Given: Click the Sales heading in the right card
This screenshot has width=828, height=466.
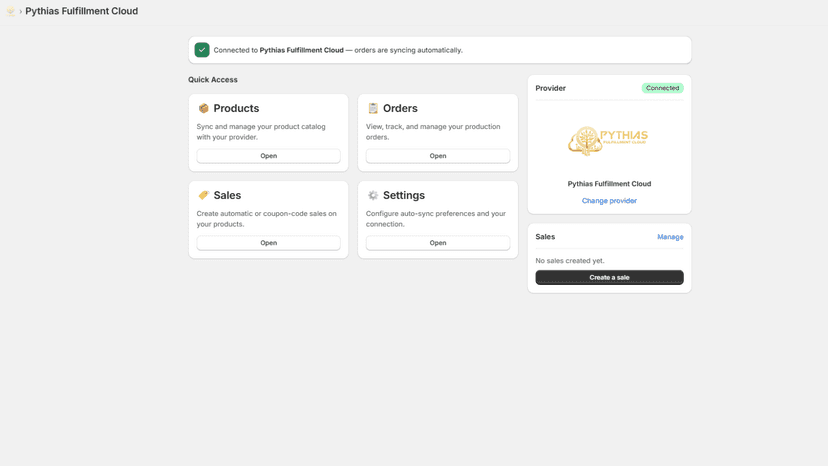Looking at the screenshot, I should (x=545, y=237).
